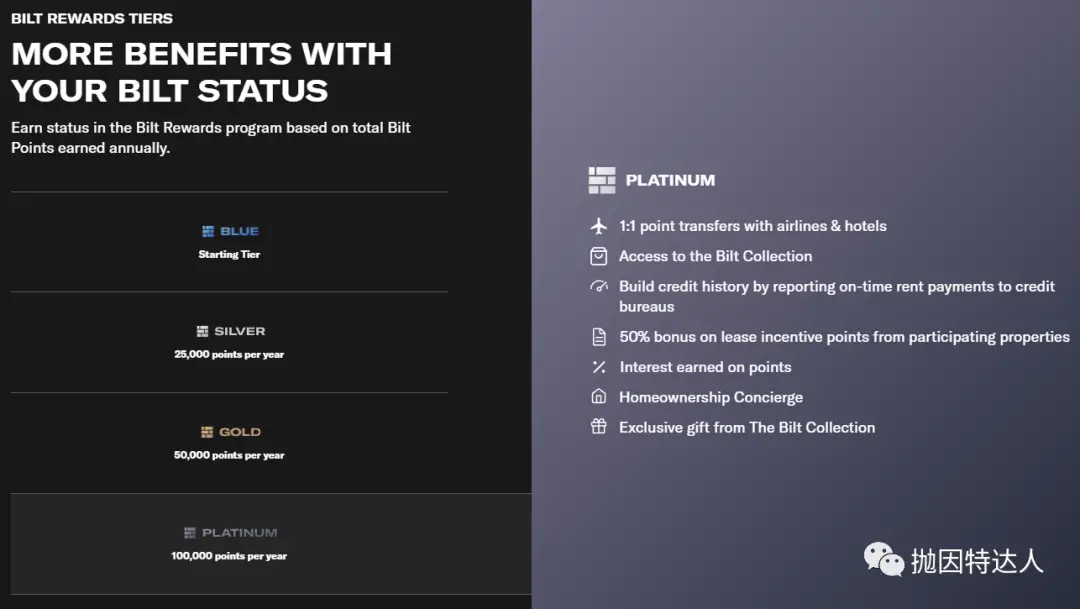Select the Blue starting tier tab
Image resolution: width=1080 pixels, height=609 pixels.
229,242
